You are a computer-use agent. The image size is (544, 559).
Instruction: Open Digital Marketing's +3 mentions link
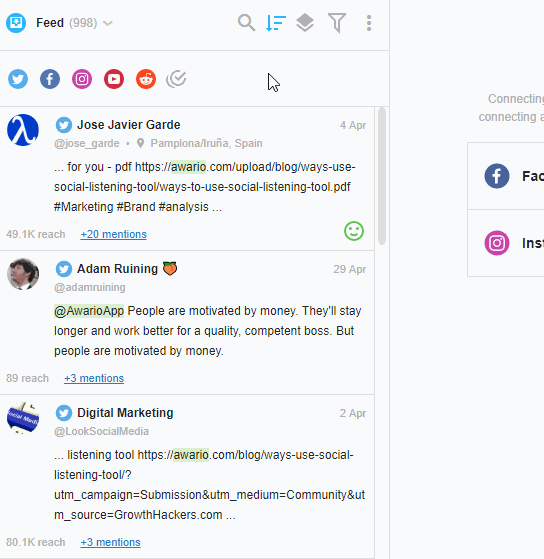110,542
